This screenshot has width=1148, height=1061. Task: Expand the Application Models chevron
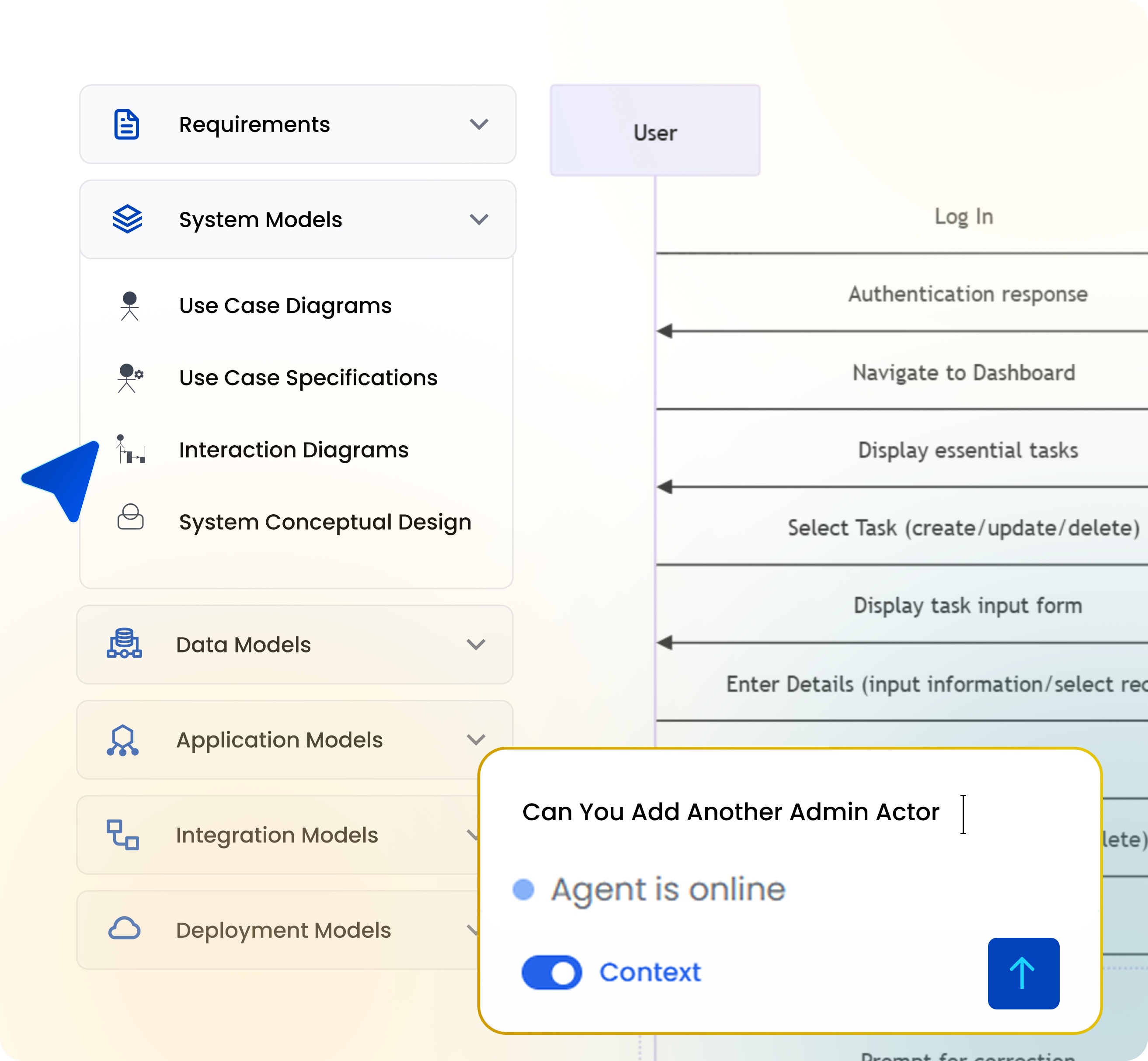tap(476, 739)
